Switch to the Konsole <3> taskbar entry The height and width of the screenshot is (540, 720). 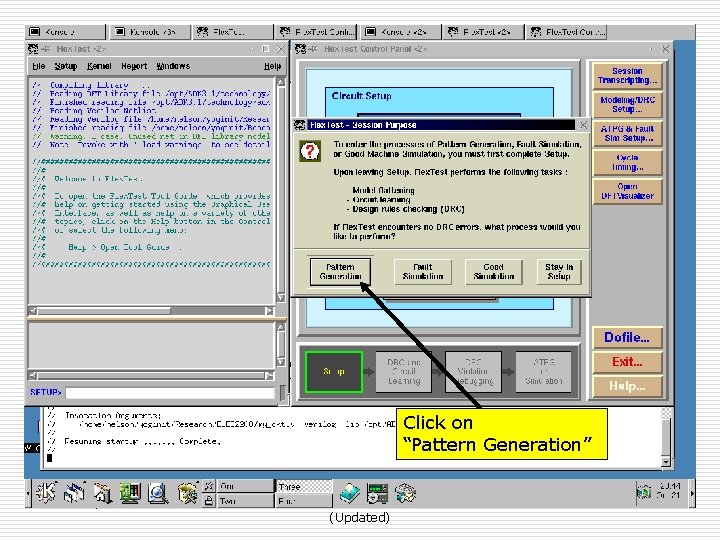coord(151,32)
